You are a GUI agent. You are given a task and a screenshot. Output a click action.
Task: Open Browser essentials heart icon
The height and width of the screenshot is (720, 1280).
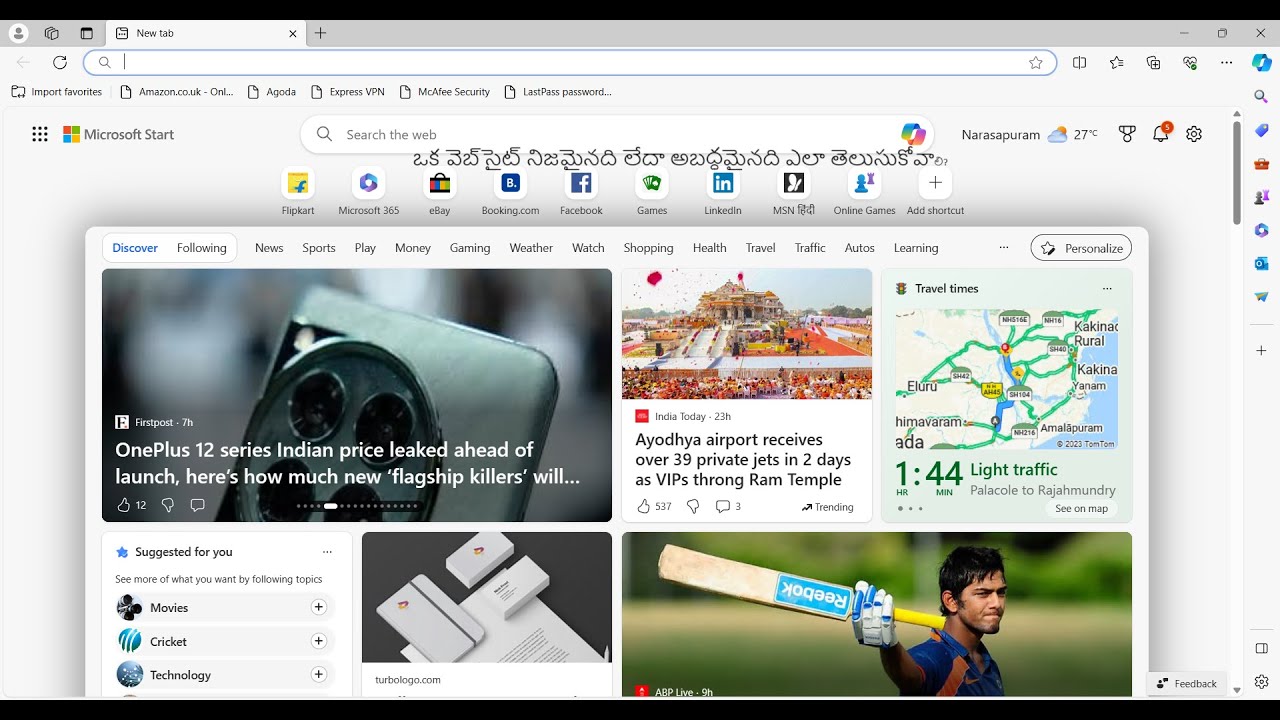(x=1190, y=62)
